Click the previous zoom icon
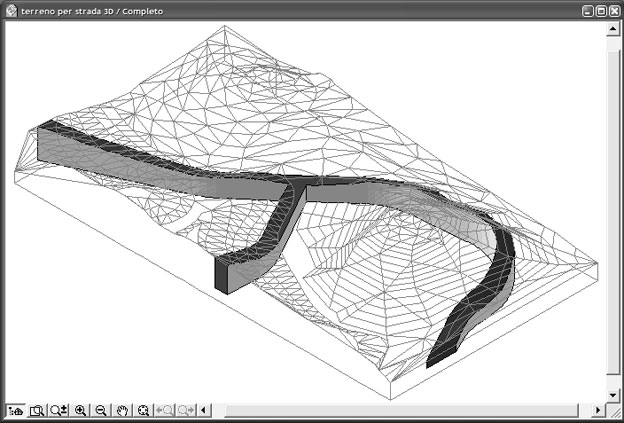The width and height of the screenshot is (624, 423). point(165,410)
